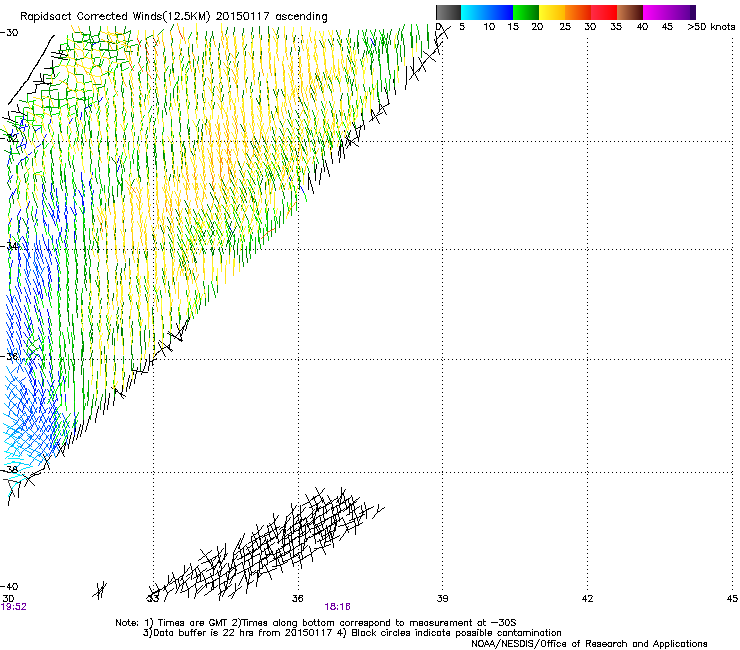Click the orange 25-30 knots color band
Image resolution: width=740 pixels, height=650 pixels.
click(578, 12)
